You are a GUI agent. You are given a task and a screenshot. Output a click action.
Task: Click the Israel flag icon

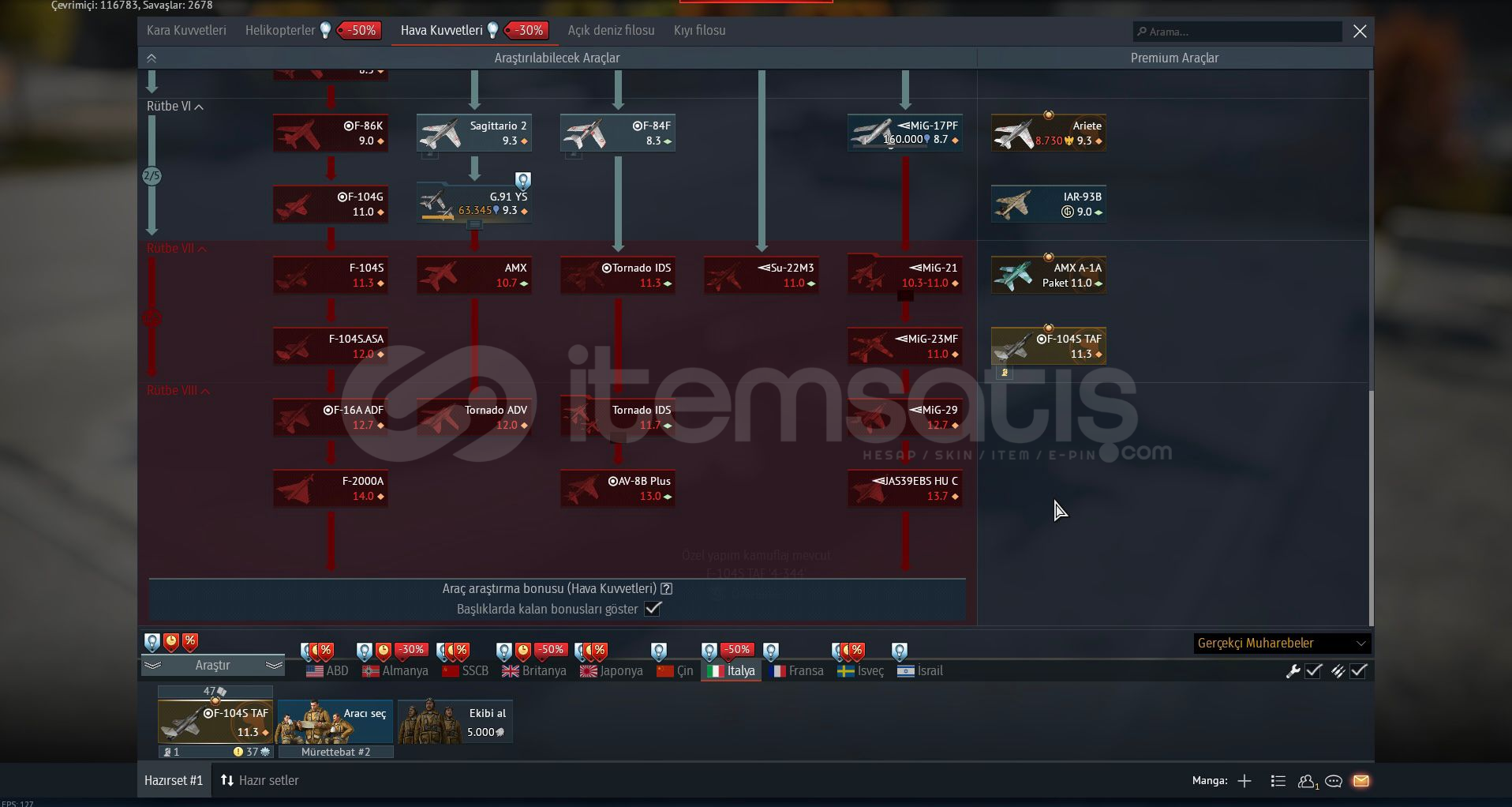click(x=906, y=671)
